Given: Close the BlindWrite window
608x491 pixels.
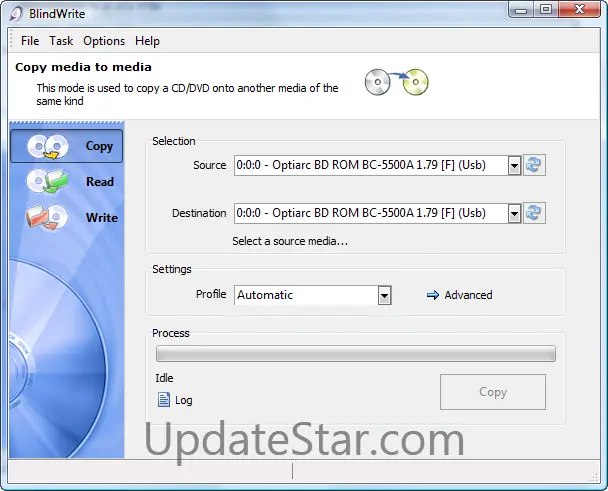Looking at the screenshot, I should (x=579, y=10).
